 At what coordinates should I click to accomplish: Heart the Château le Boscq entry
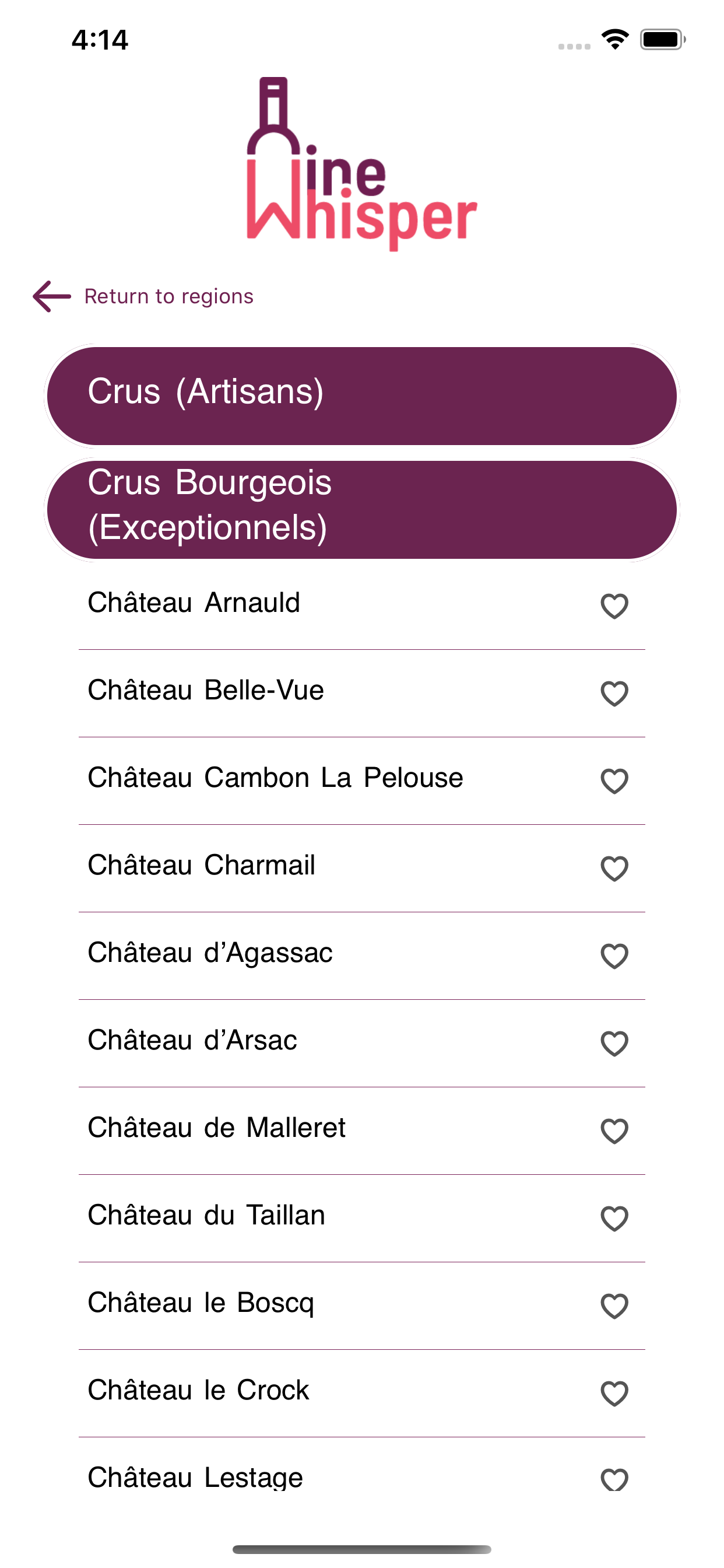click(614, 1305)
